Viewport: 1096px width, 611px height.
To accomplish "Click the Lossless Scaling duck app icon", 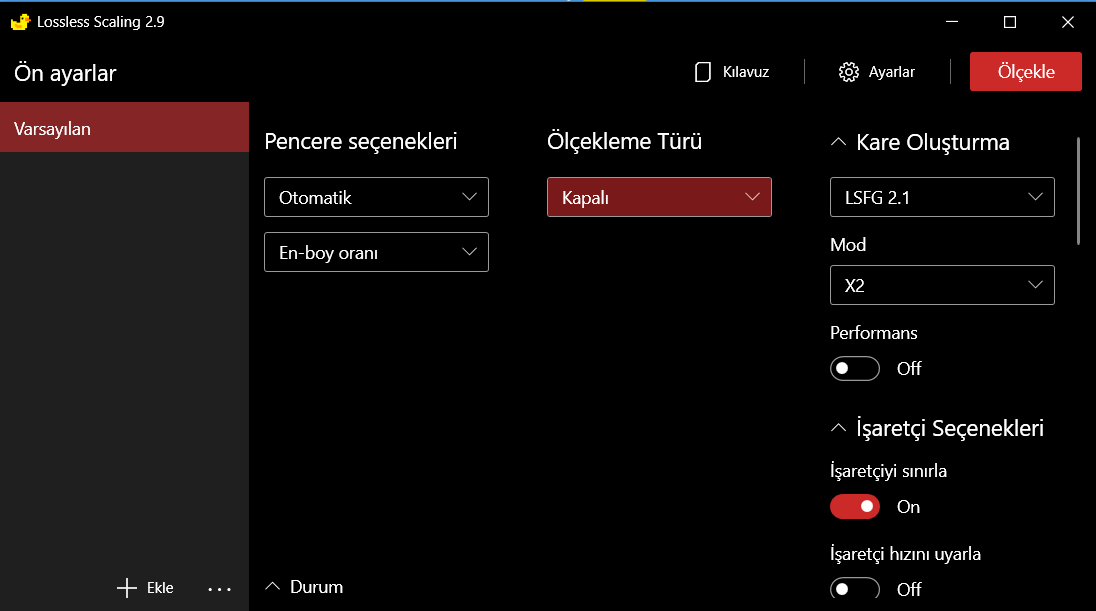I will [20, 22].
